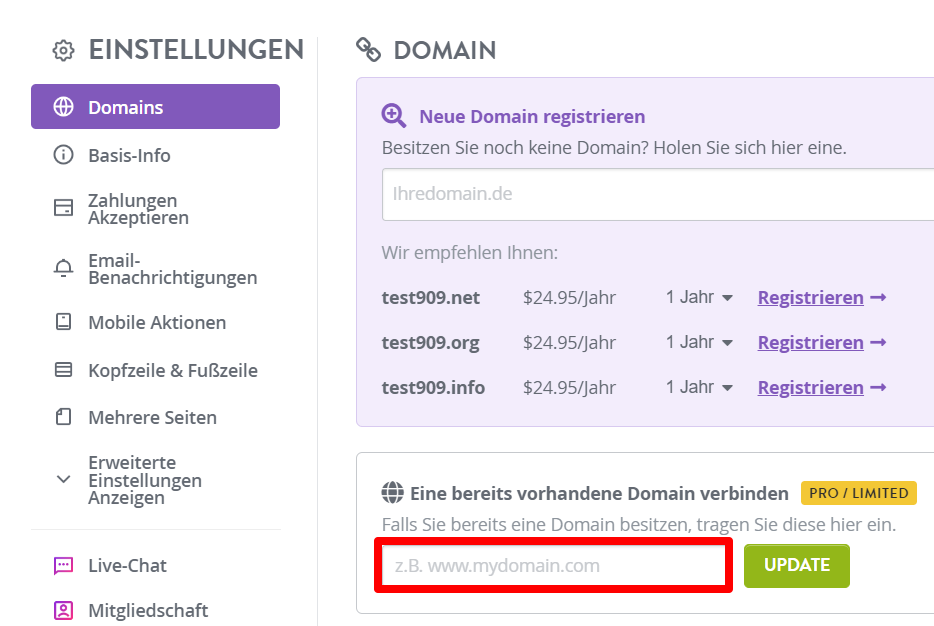Click the Mehrere Seiten pages icon

pos(63,417)
